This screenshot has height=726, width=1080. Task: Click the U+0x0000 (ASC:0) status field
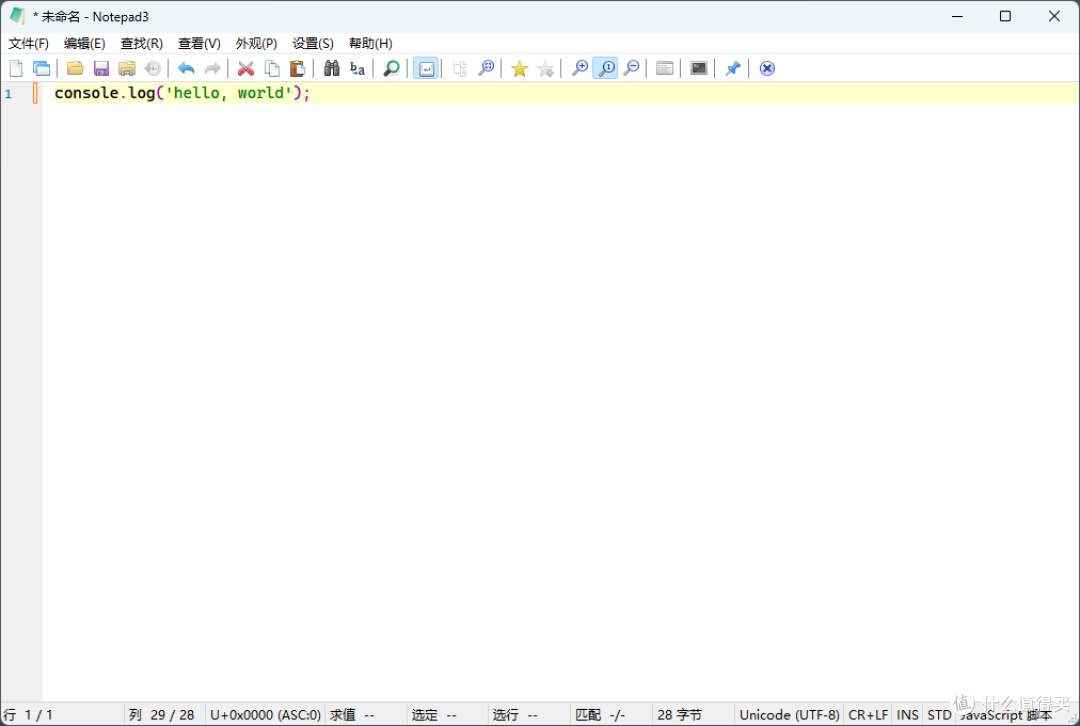tap(265, 715)
